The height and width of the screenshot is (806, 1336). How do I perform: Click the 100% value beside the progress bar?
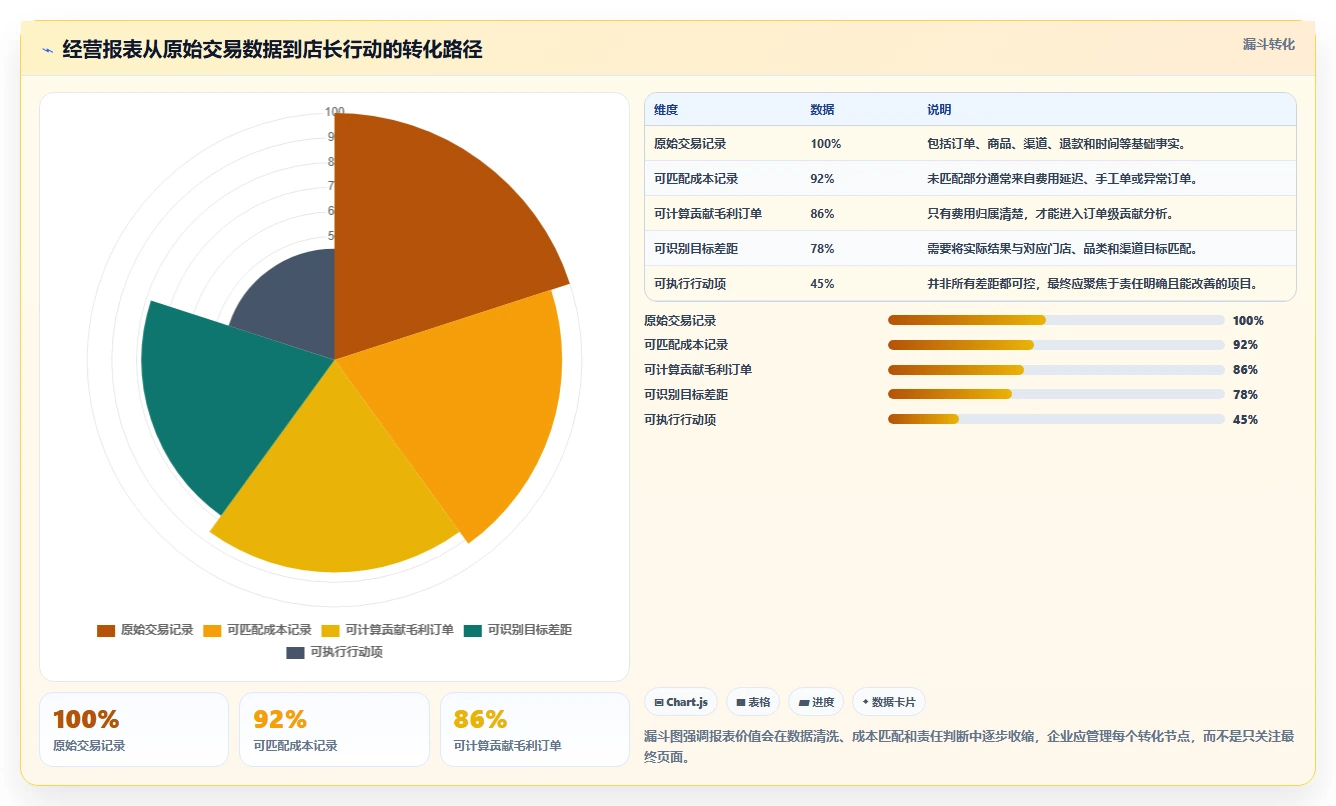click(x=1249, y=321)
